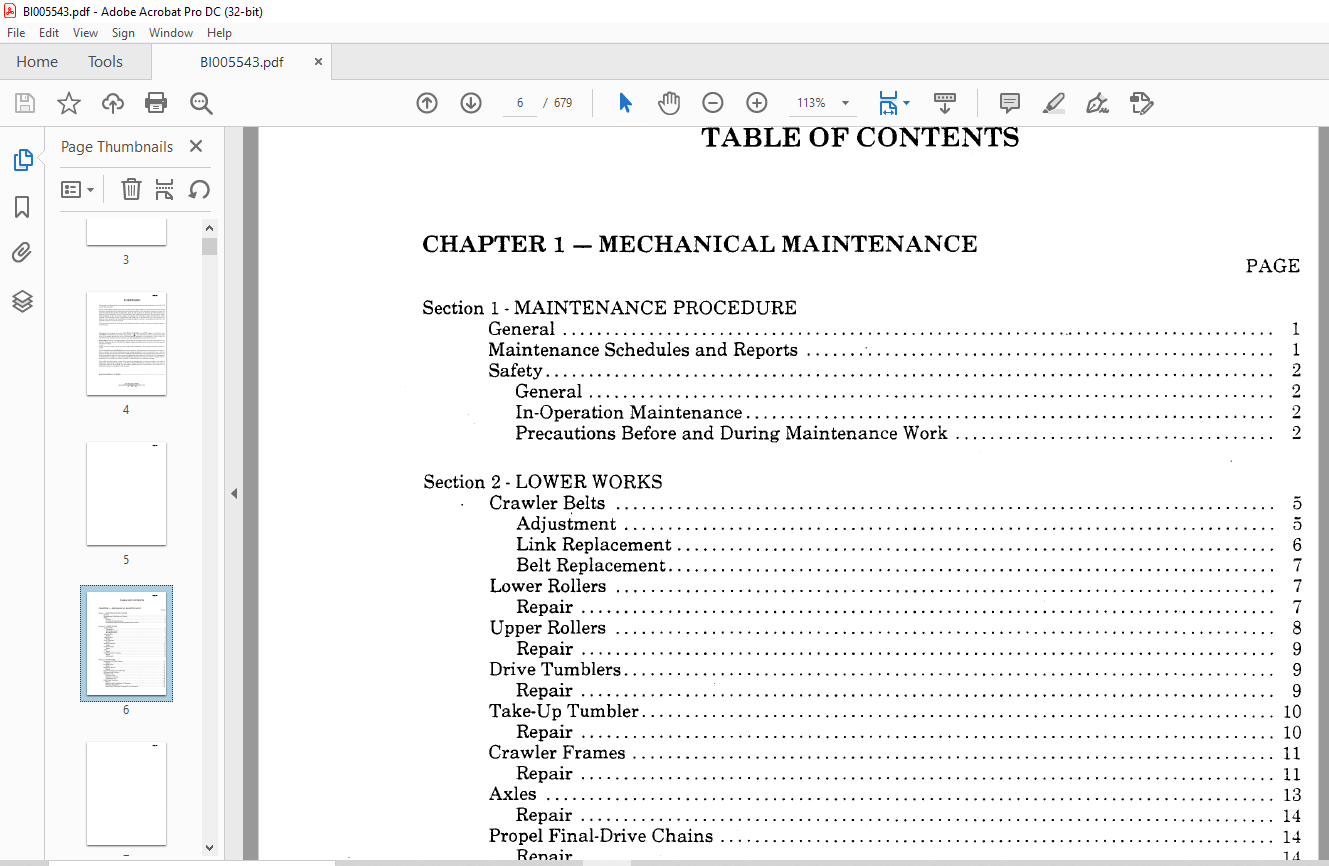
Task: Click 'Propel Final-Drive Chains' entry
Action: pyautogui.click(x=601, y=836)
